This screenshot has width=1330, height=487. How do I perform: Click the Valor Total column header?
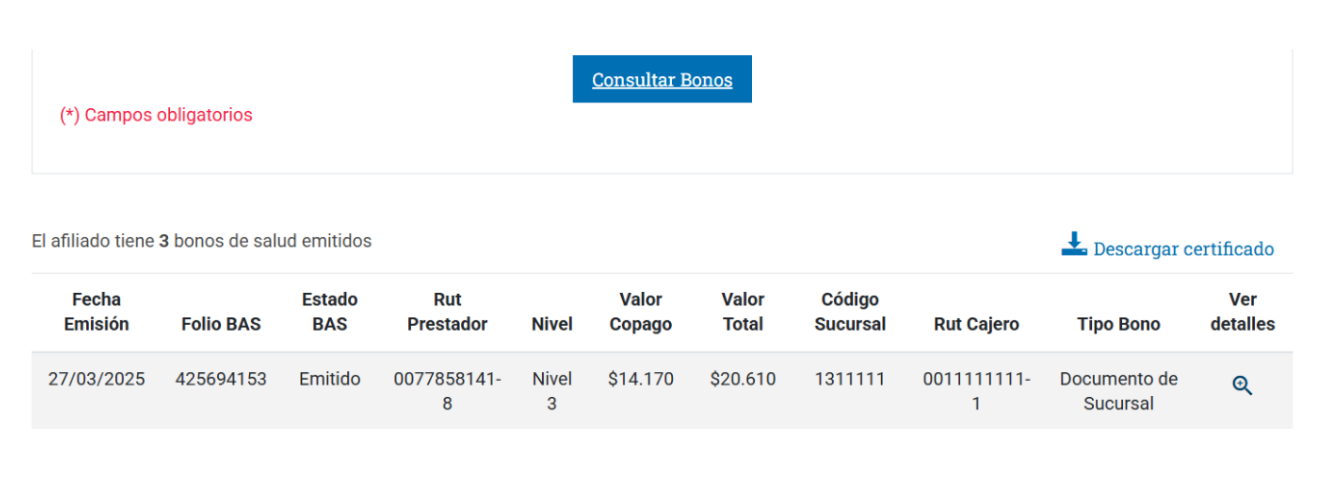coord(743,312)
